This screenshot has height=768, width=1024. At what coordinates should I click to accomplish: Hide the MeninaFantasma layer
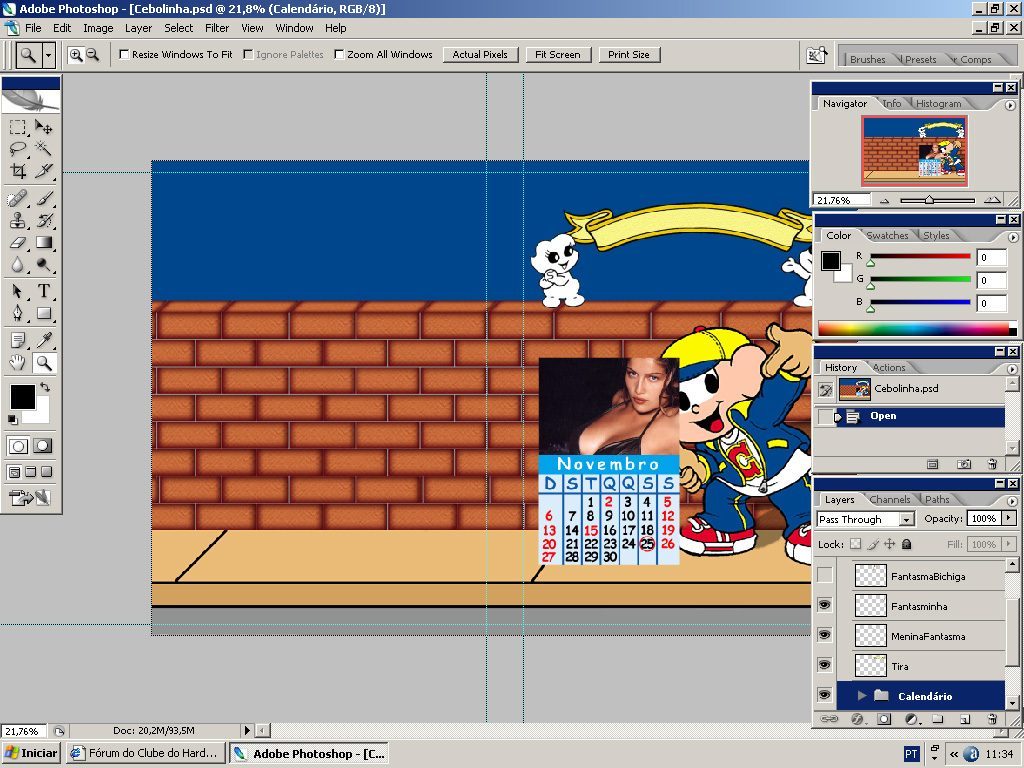pyautogui.click(x=825, y=635)
